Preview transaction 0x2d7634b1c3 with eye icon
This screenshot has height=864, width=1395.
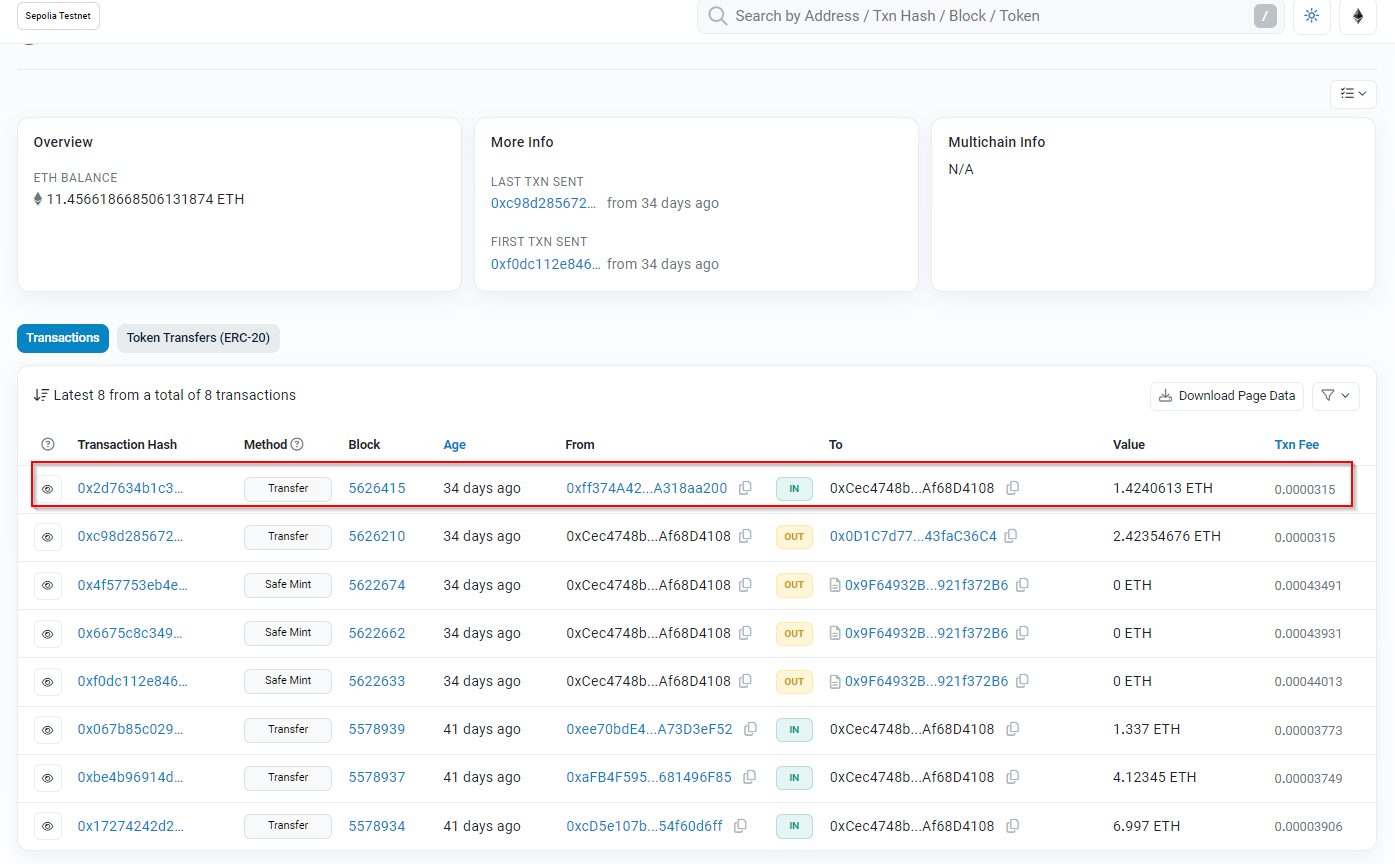[48, 489]
